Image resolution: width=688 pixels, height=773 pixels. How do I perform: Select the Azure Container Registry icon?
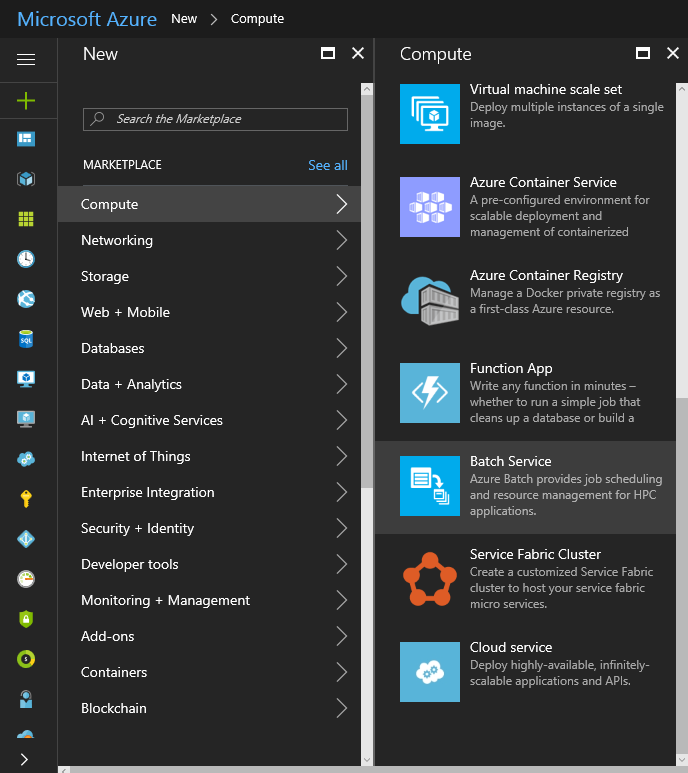coord(430,300)
